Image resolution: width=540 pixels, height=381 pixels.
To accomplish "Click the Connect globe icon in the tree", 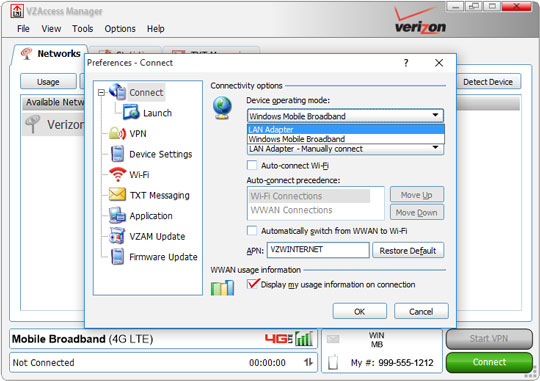I will 117,92.
